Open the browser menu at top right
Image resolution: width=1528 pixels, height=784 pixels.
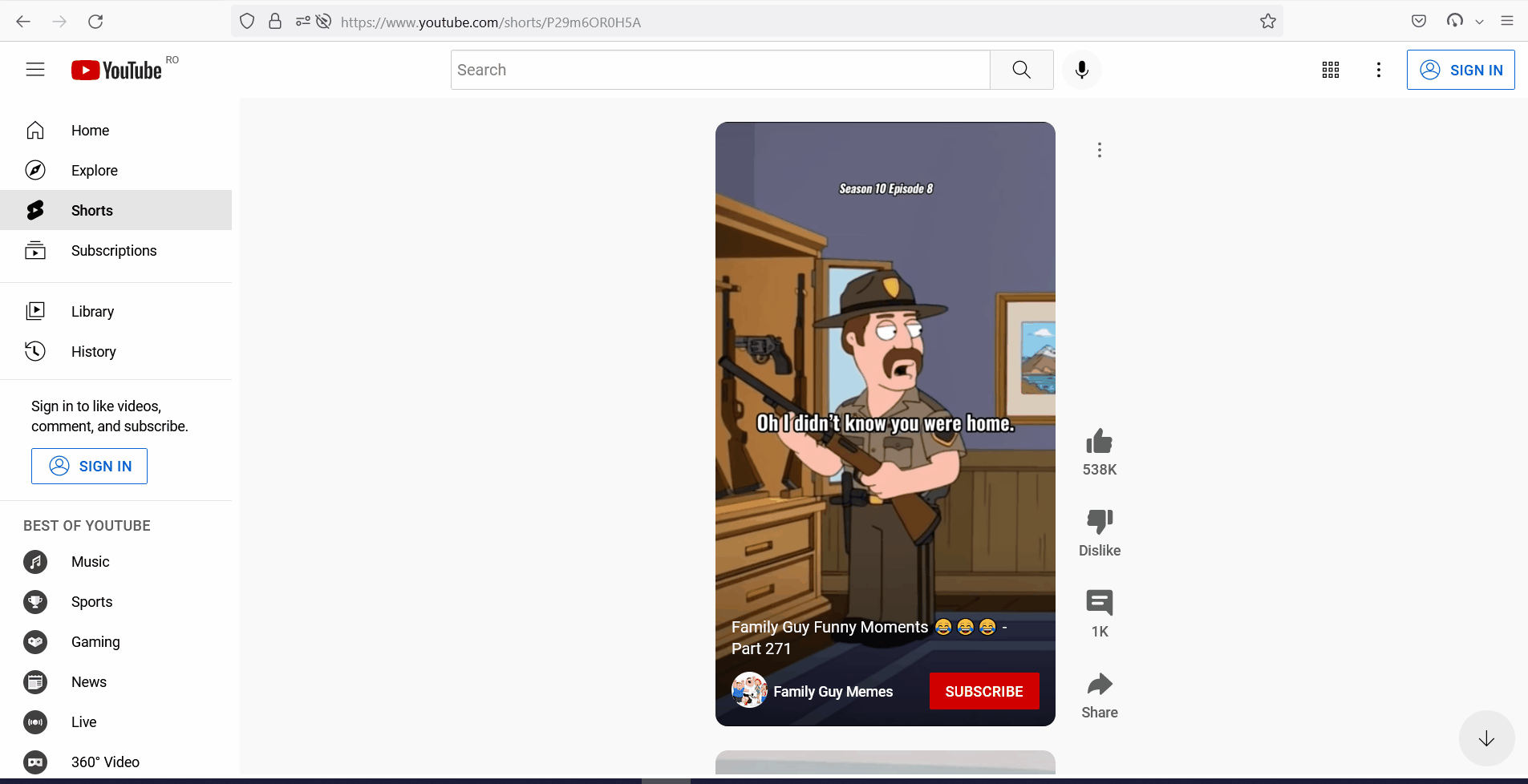[x=1507, y=21]
